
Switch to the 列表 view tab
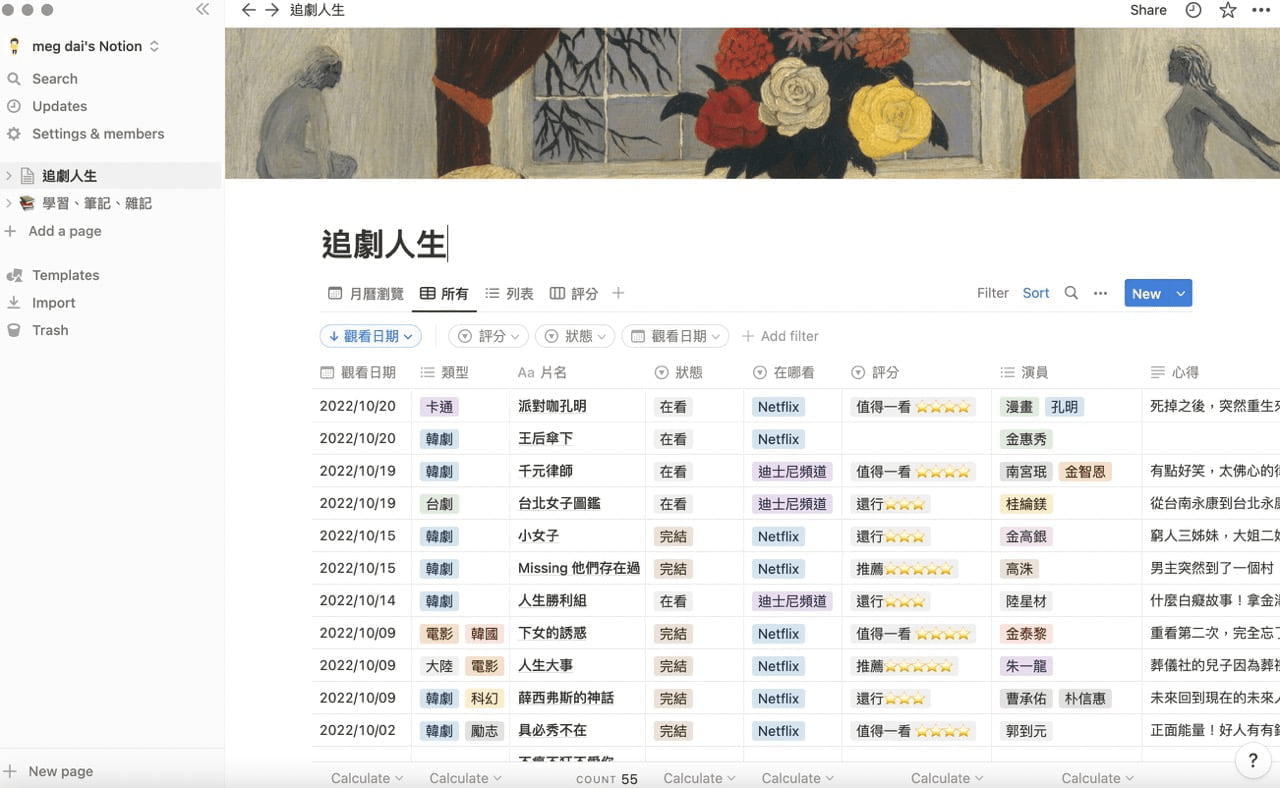(x=509, y=293)
